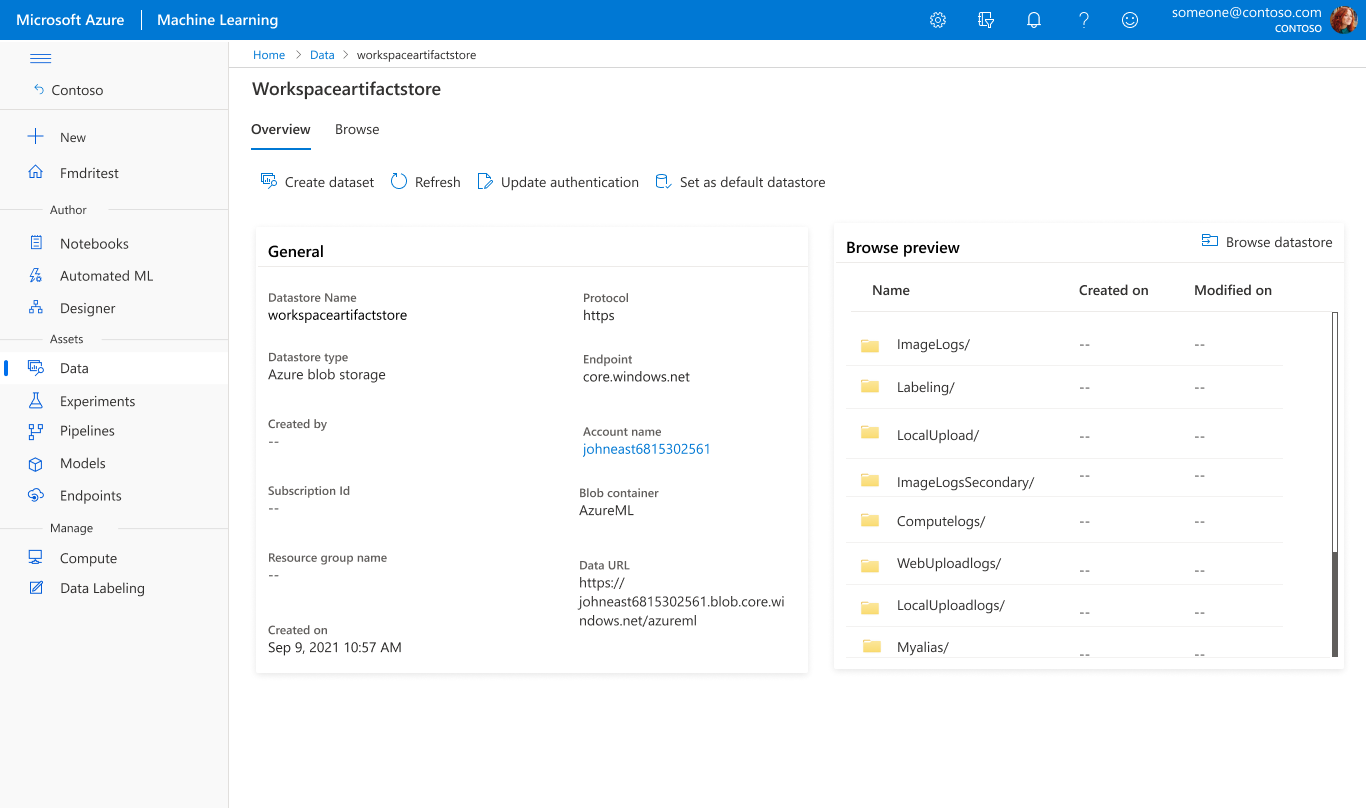Image resolution: width=1366 pixels, height=808 pixels.
Task: Click the Experiments flask icon
Action: [36, 400]
